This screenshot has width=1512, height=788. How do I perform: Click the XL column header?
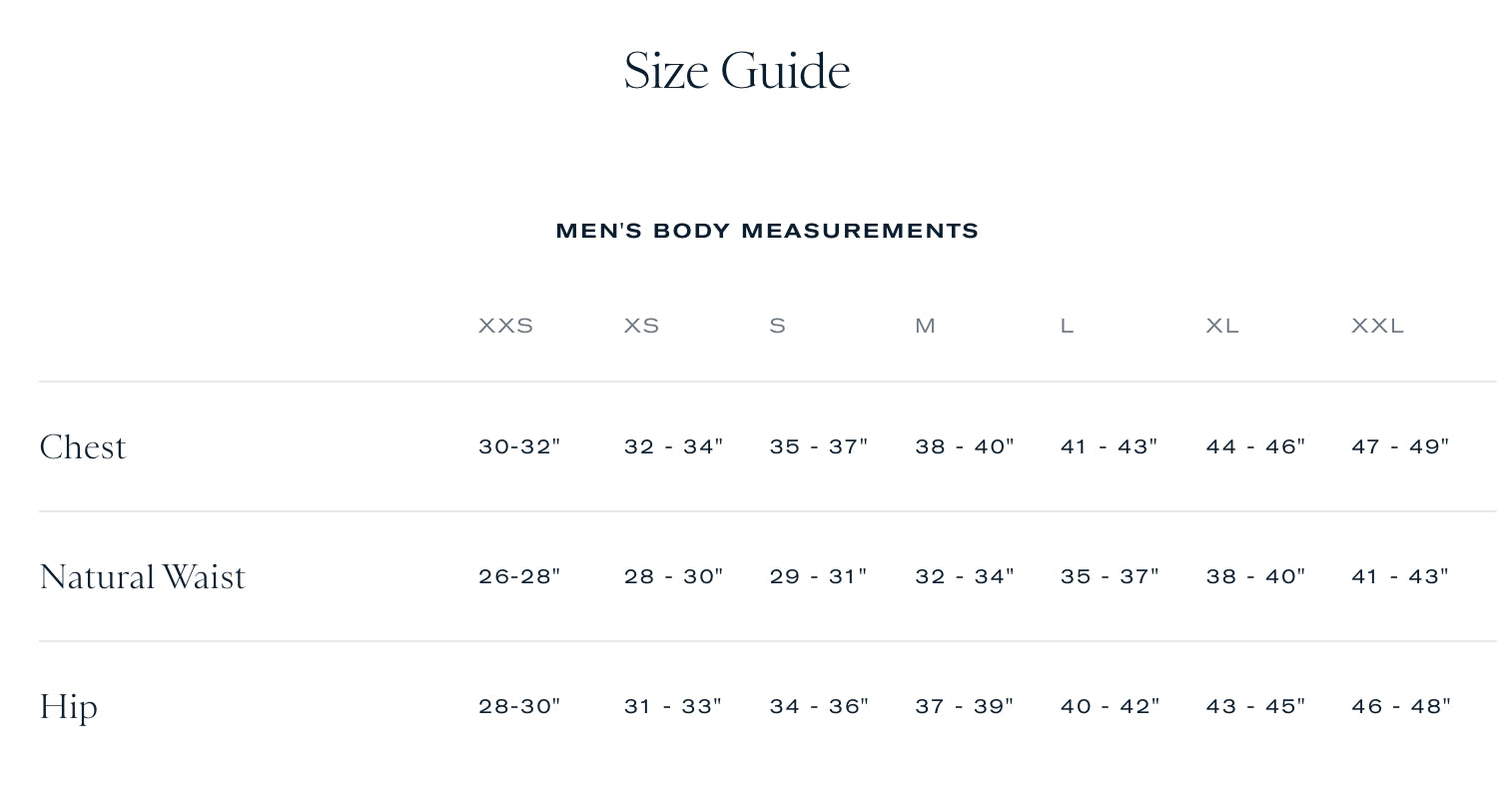(1222, 326)
